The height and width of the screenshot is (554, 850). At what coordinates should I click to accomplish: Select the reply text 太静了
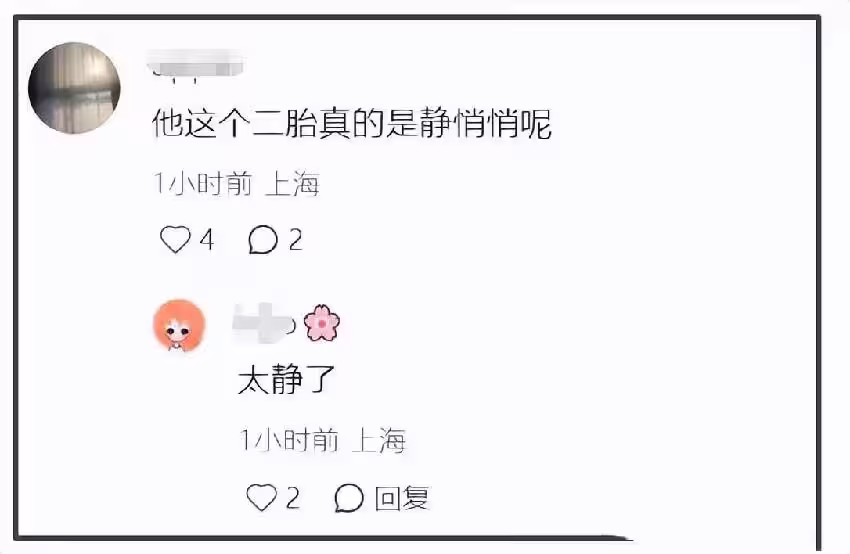pyautogui.click(x=286, y=379)
